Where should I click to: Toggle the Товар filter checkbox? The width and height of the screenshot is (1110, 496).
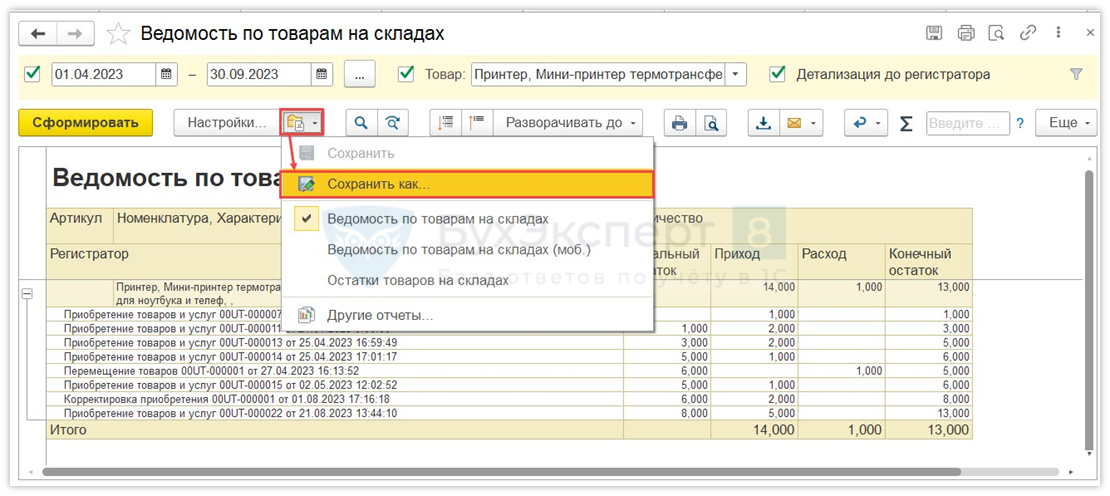[x=406, y=74]
